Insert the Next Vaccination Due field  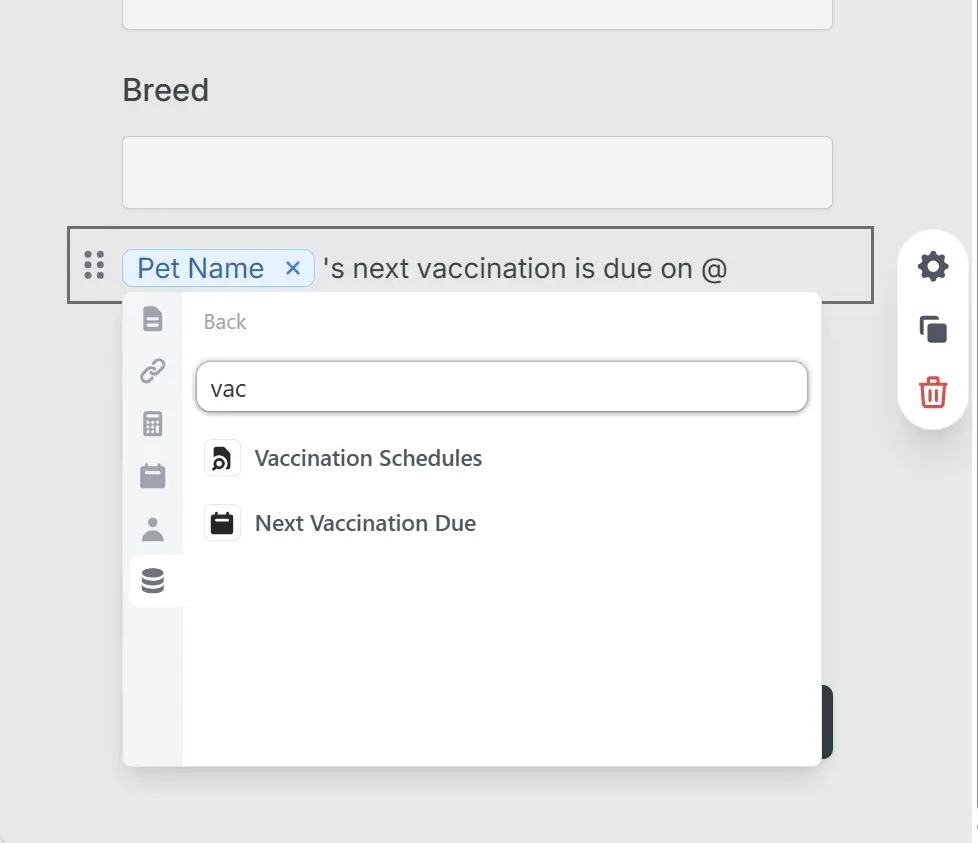click(365, 523)
